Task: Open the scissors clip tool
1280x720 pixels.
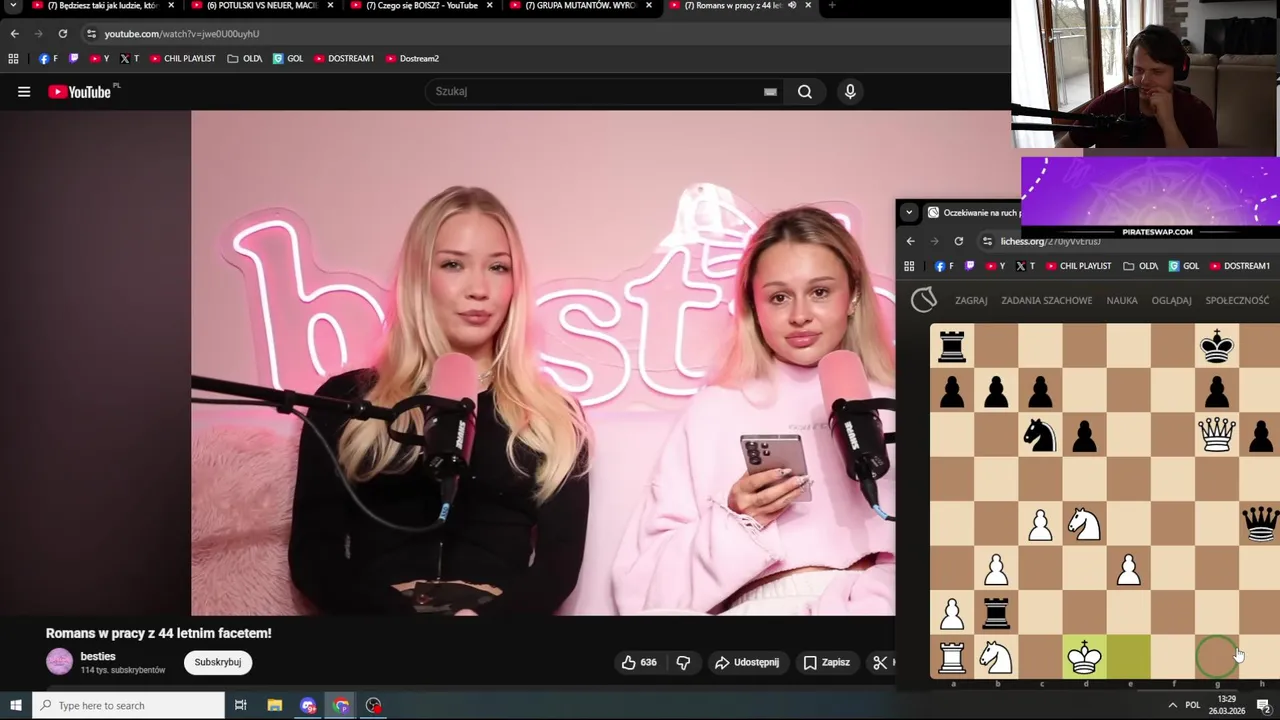Action: click(880, 662)
